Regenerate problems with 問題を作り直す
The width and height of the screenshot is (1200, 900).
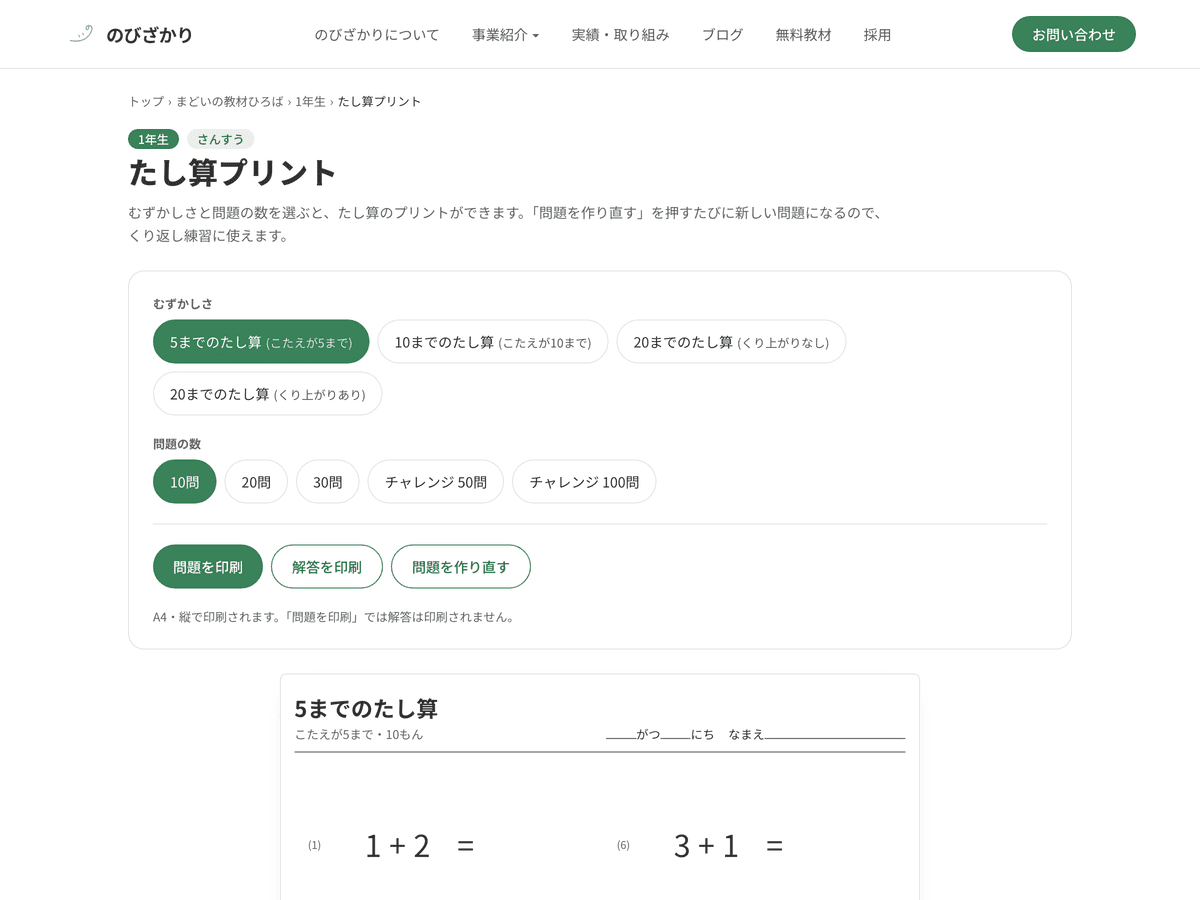[461, 567]
